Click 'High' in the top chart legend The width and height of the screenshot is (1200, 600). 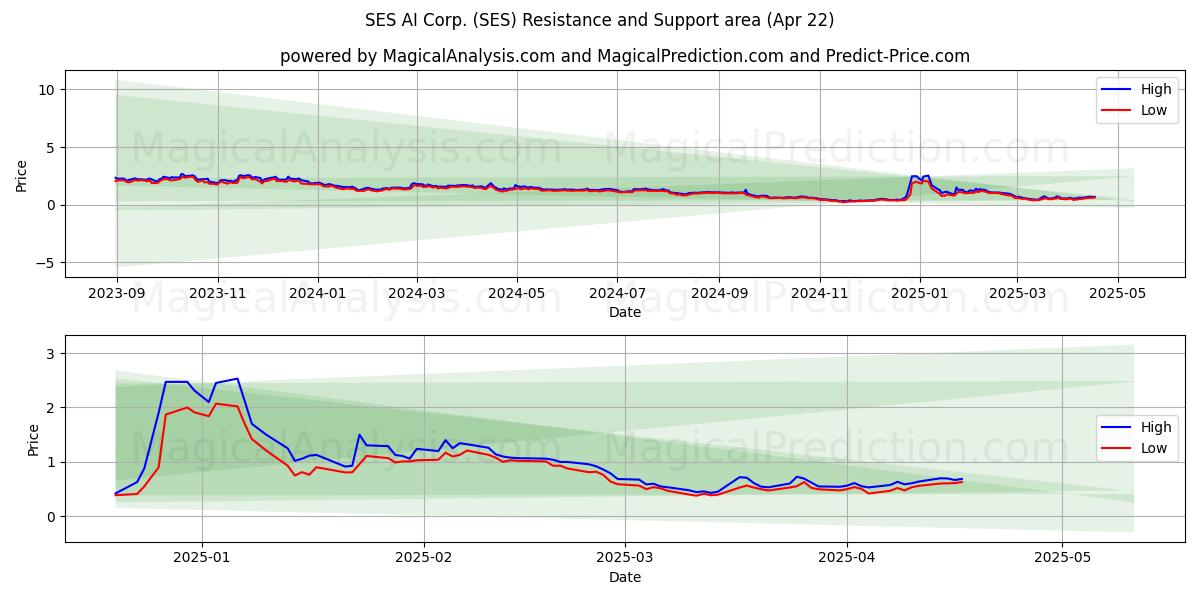pyautogui.click(x=1155, y=89)
